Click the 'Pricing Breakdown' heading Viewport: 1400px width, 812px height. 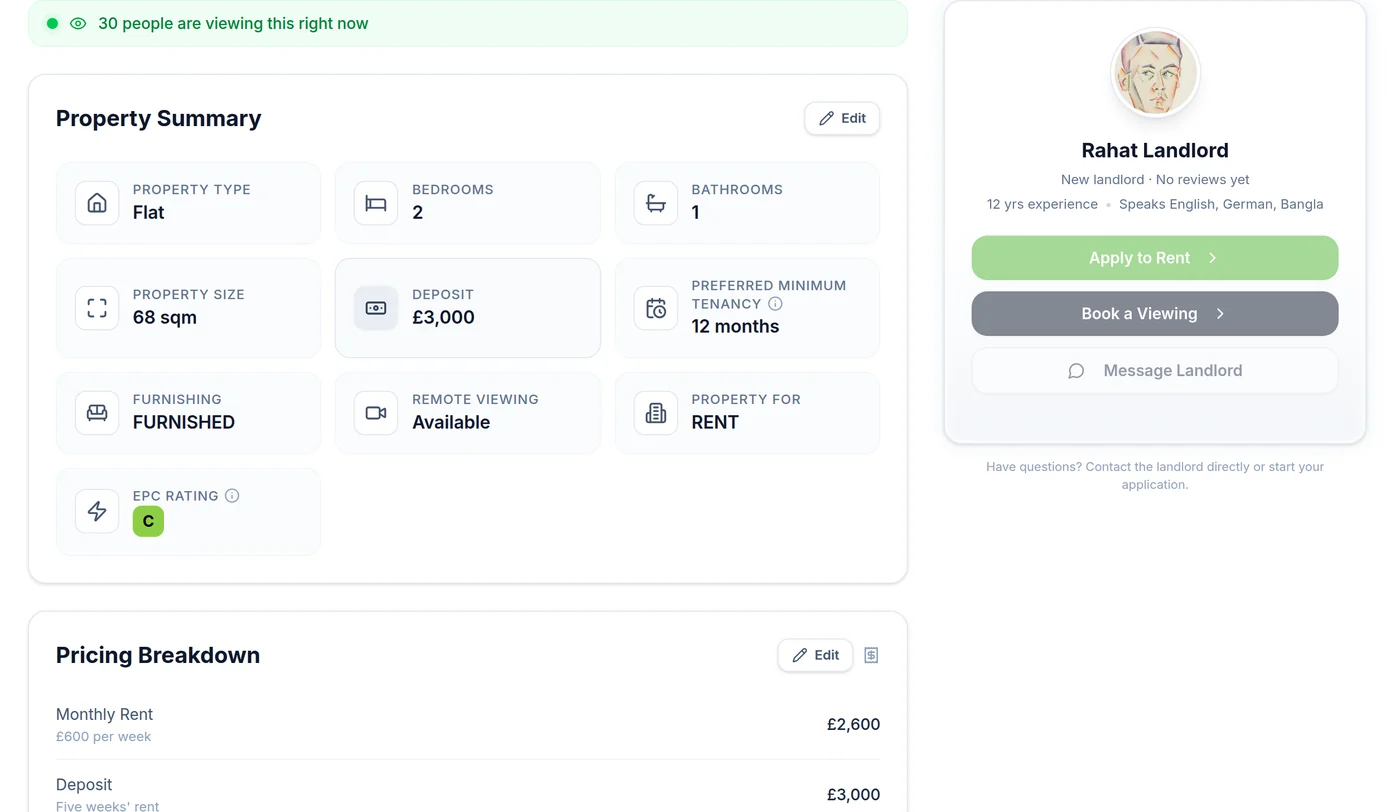point(158,655)
